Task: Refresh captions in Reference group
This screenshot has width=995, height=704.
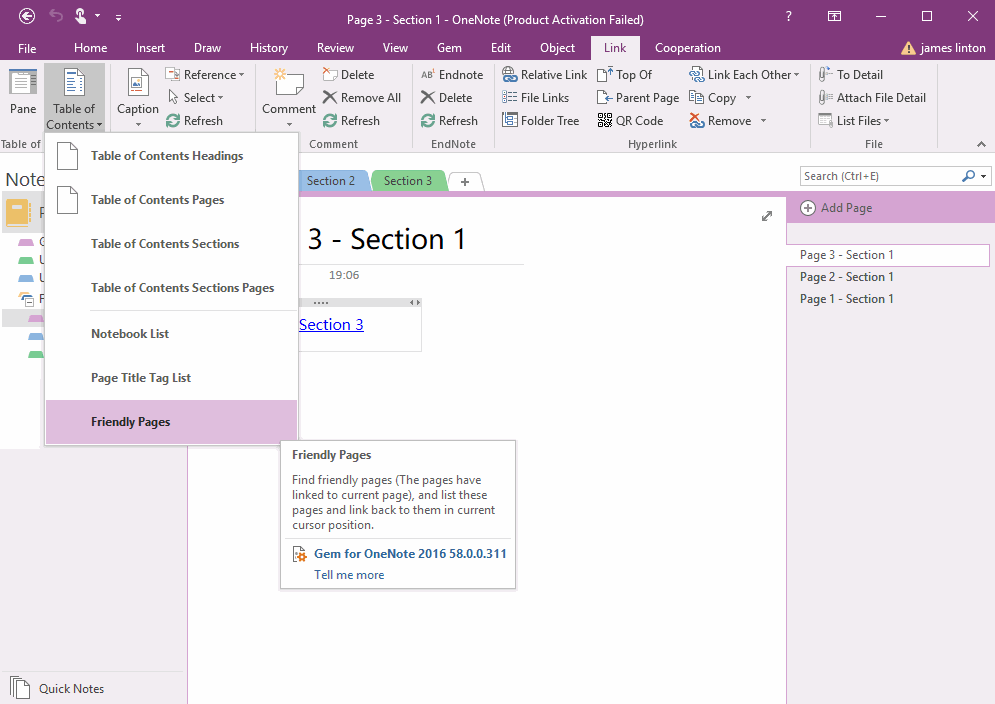Action: coord(194,121)
